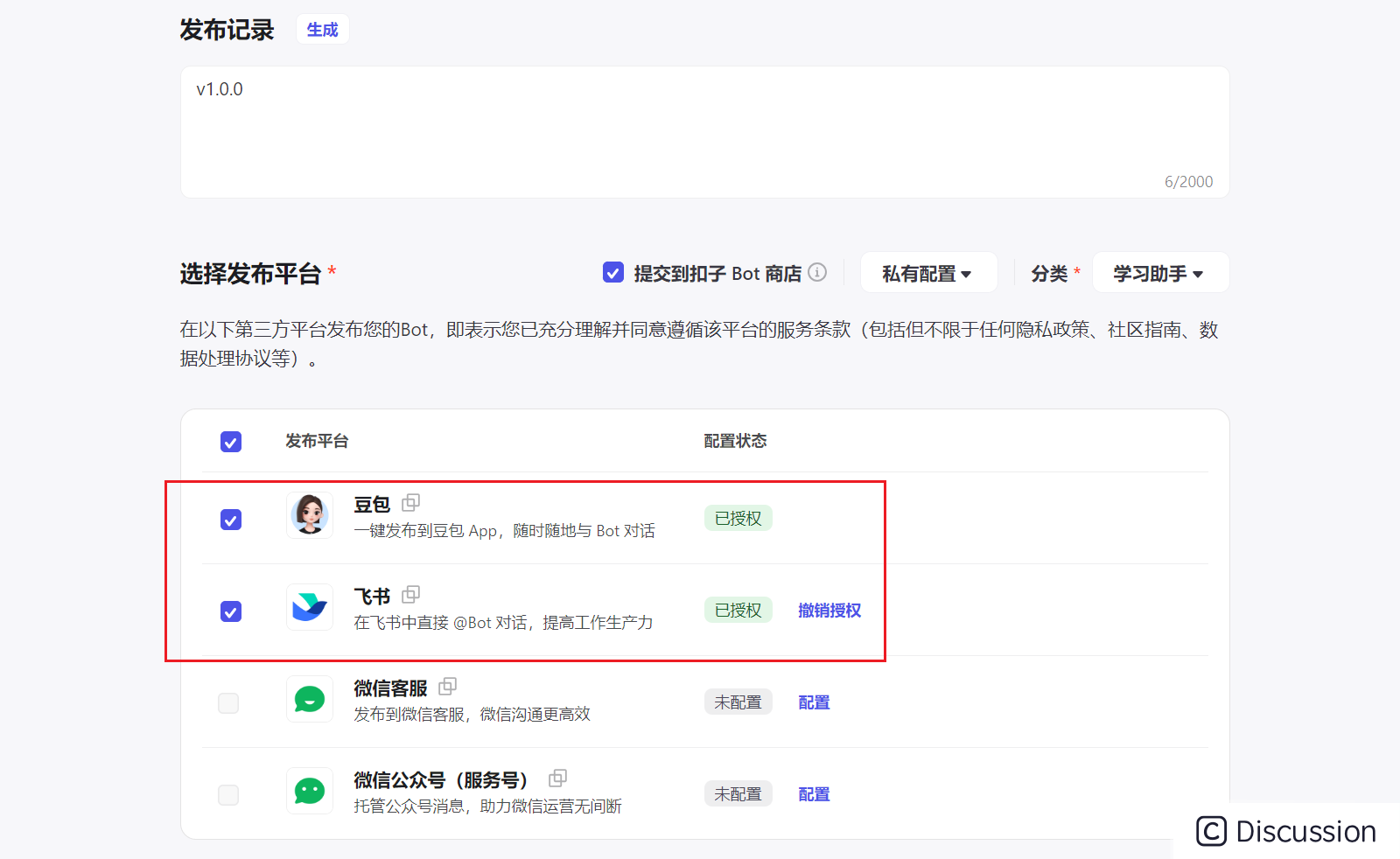
Task: Click the 微信公众号 green WeChat icon
Action: 310,791
